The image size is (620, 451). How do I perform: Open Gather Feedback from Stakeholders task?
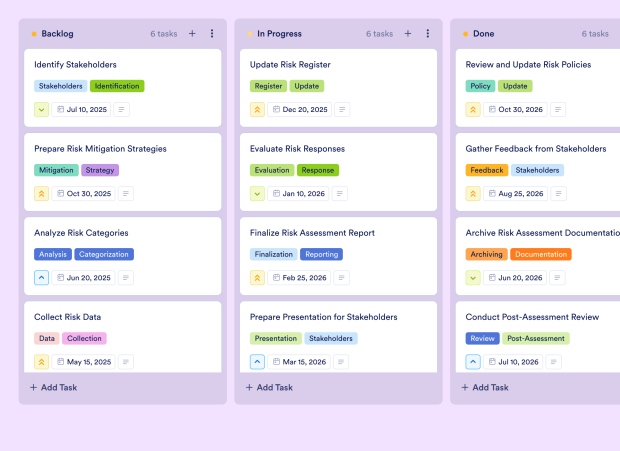[536, 149]
